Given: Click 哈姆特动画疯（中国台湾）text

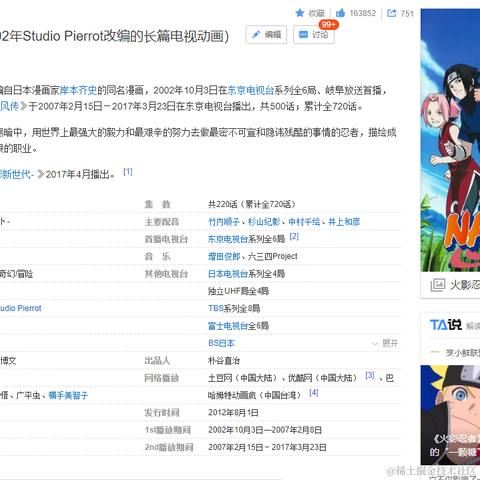Looking at the screenshot, I should click(254, 395).
